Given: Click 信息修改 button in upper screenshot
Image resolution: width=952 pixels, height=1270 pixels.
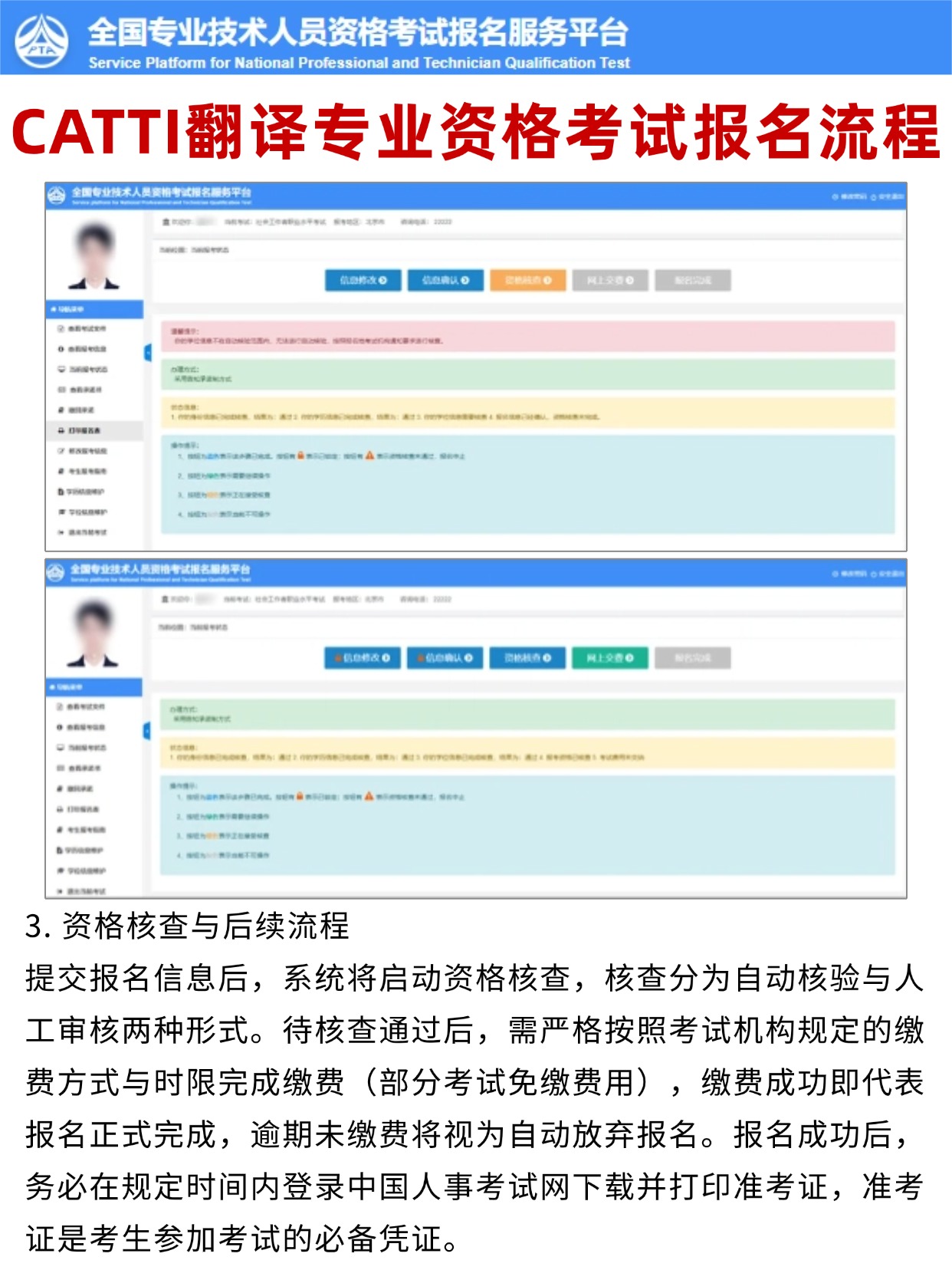Looking at the screenshot, I should tap(363, 281).
